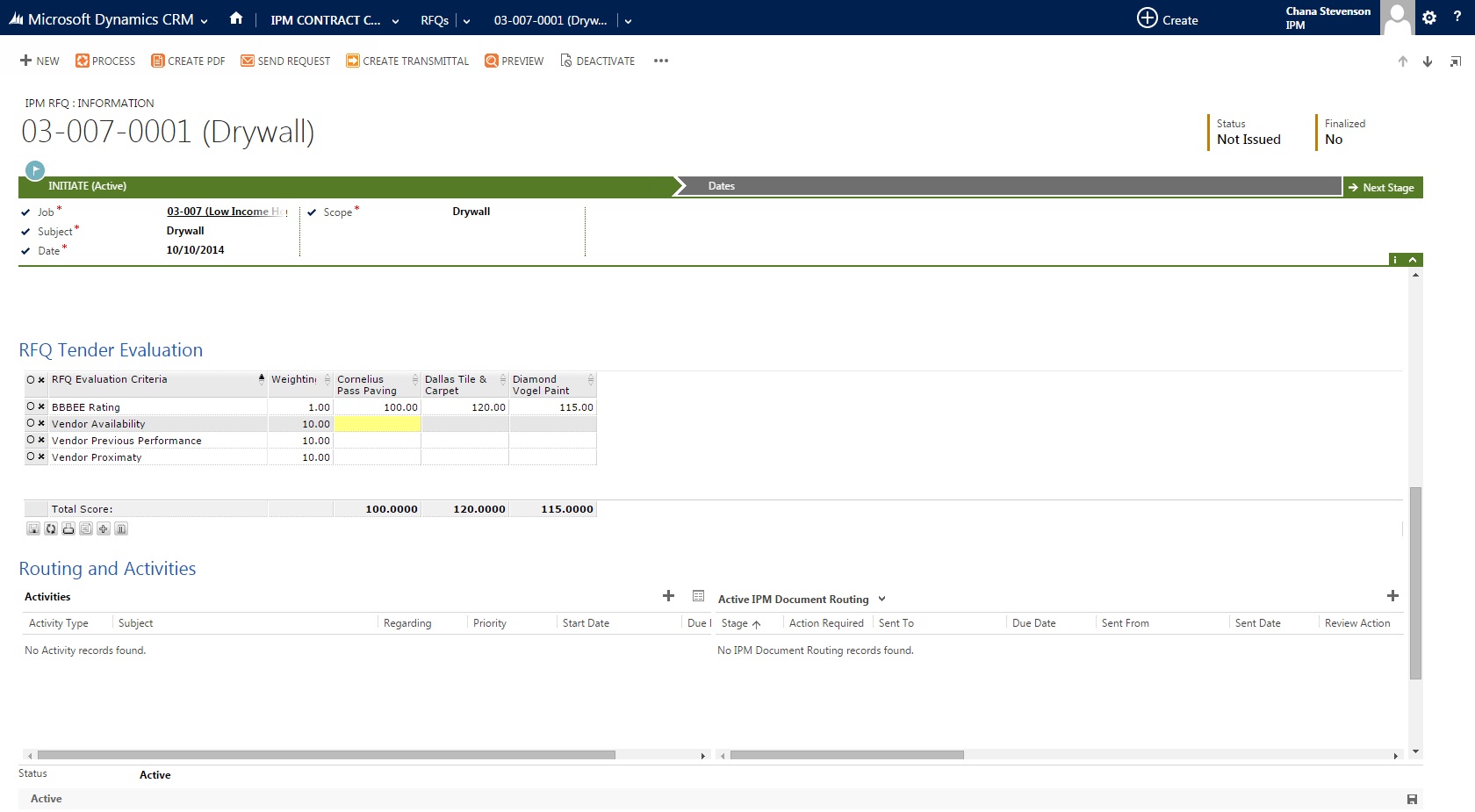
Task: Click the yellow Cornelius Vendor Availability cell
Action: tap(378, 424)
